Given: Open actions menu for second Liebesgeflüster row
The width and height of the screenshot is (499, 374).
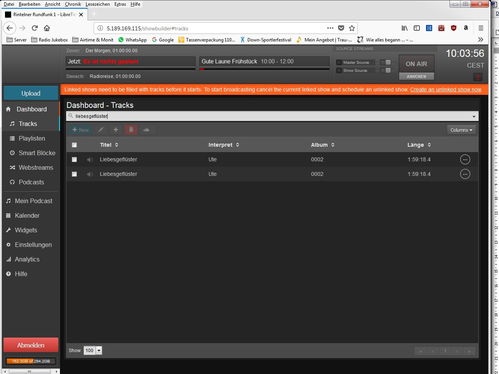Looking at the screenshot, I should click(x=465, y=174).
